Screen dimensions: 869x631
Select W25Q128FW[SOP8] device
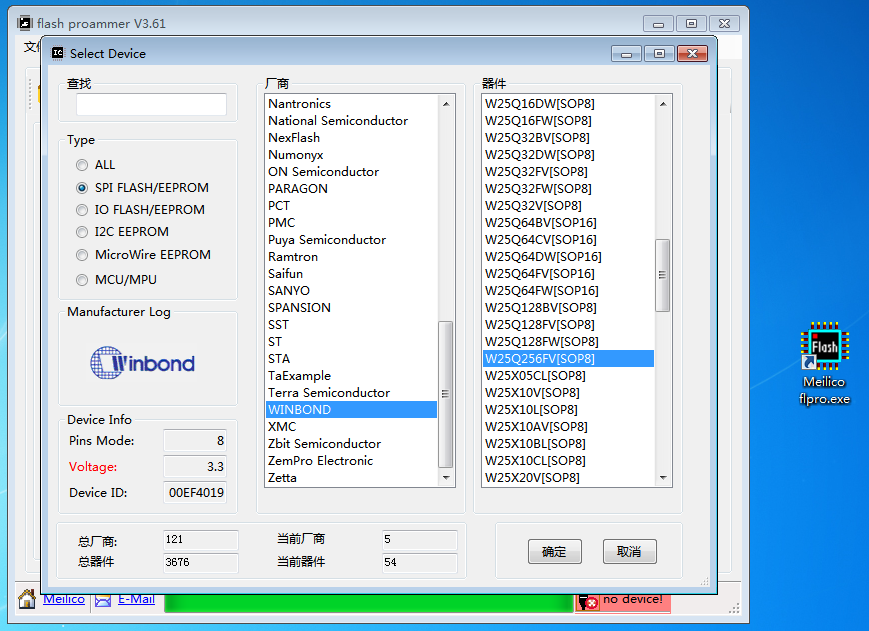click(569, 342)
